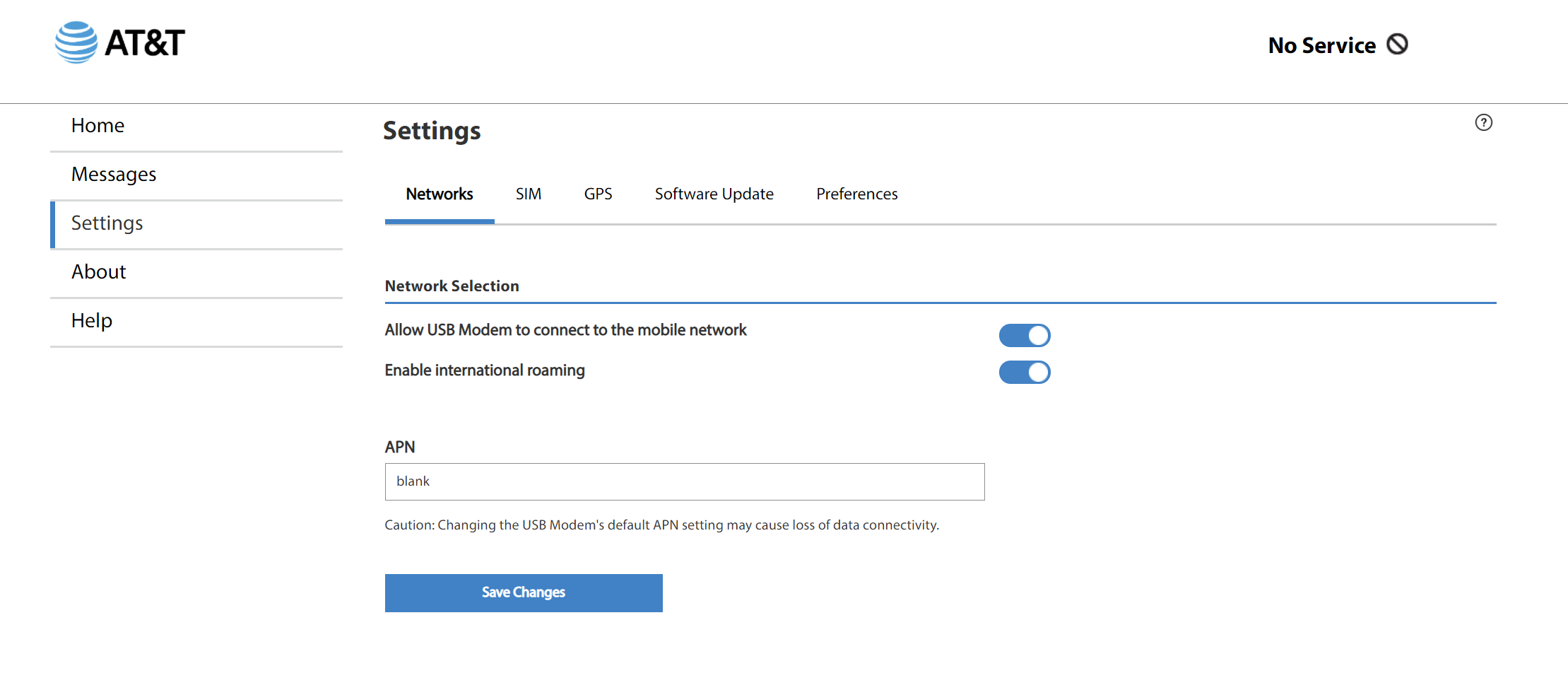
Task: Open the About page
Action: (x=196, y=272)
